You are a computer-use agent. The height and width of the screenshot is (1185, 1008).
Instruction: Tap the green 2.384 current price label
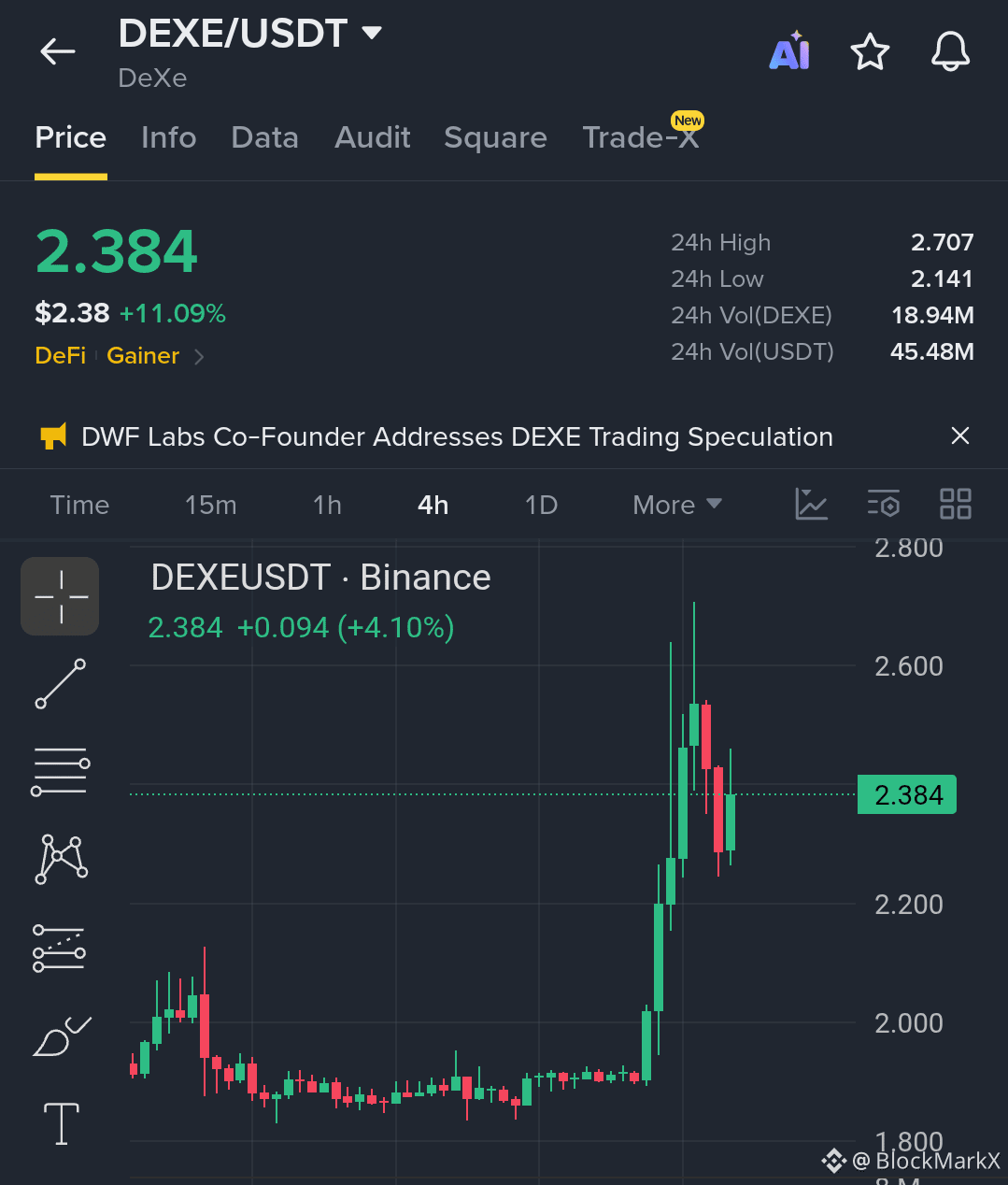(907, 794)
